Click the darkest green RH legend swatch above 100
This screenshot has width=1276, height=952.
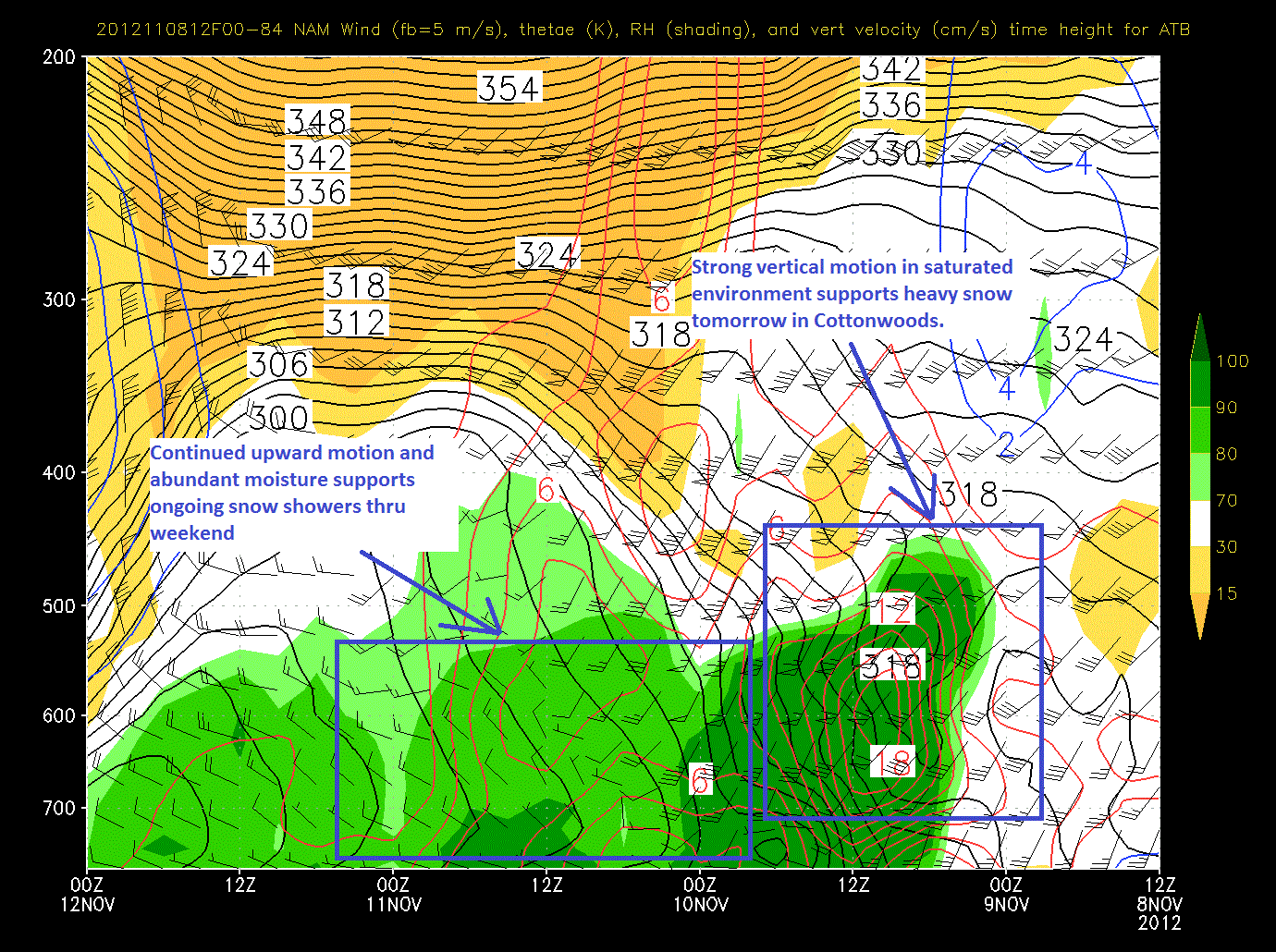point(1200,337)
